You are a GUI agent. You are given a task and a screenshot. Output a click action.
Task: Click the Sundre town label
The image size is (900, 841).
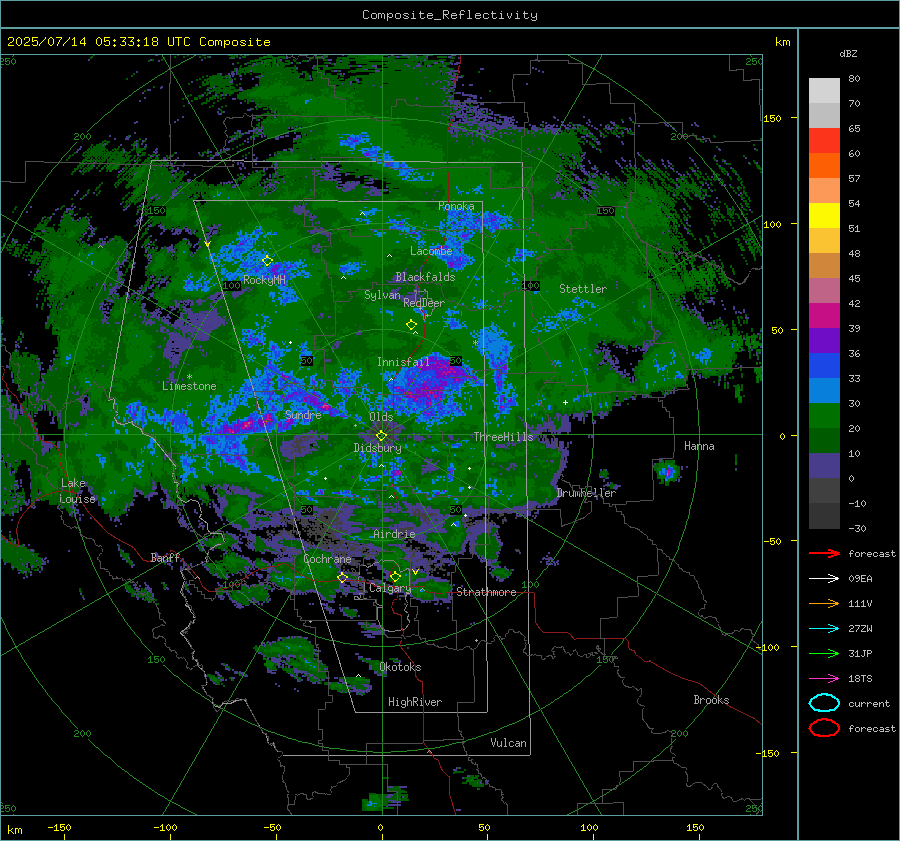(303, 415)
